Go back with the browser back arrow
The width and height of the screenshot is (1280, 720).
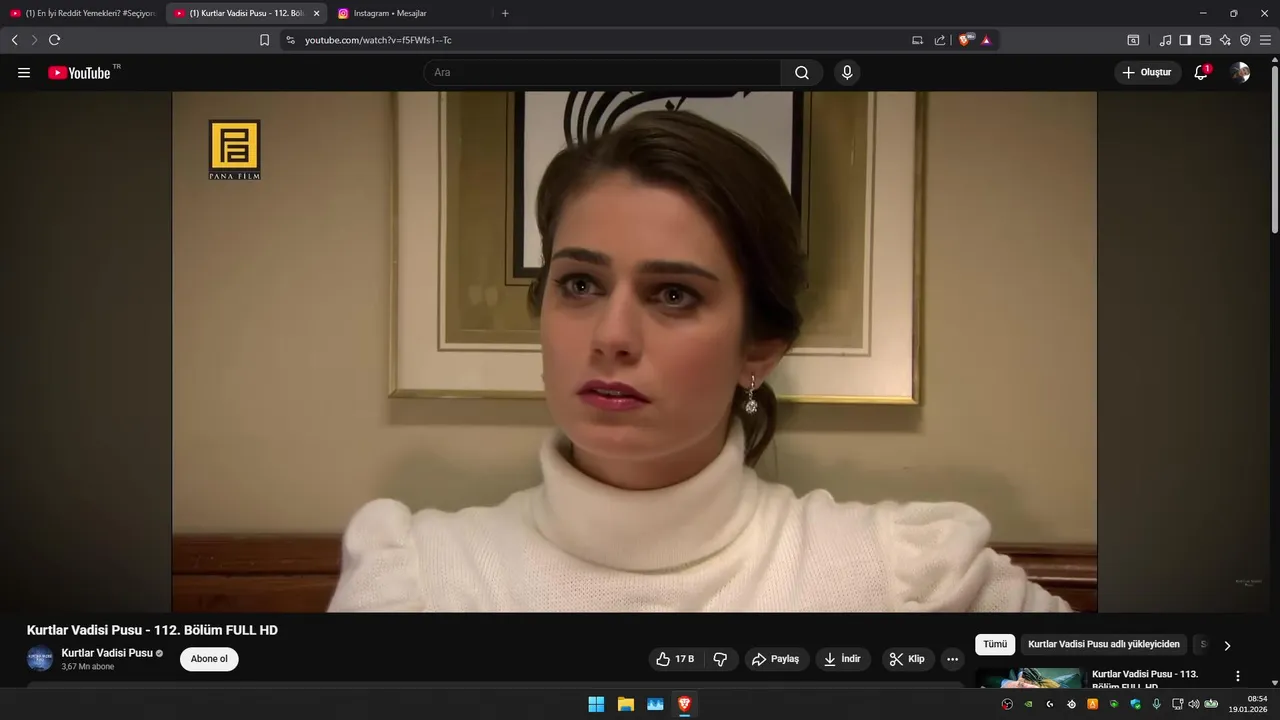pos(14,40)
